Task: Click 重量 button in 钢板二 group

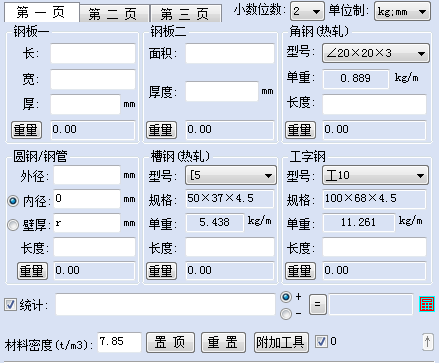Action: 161,130
